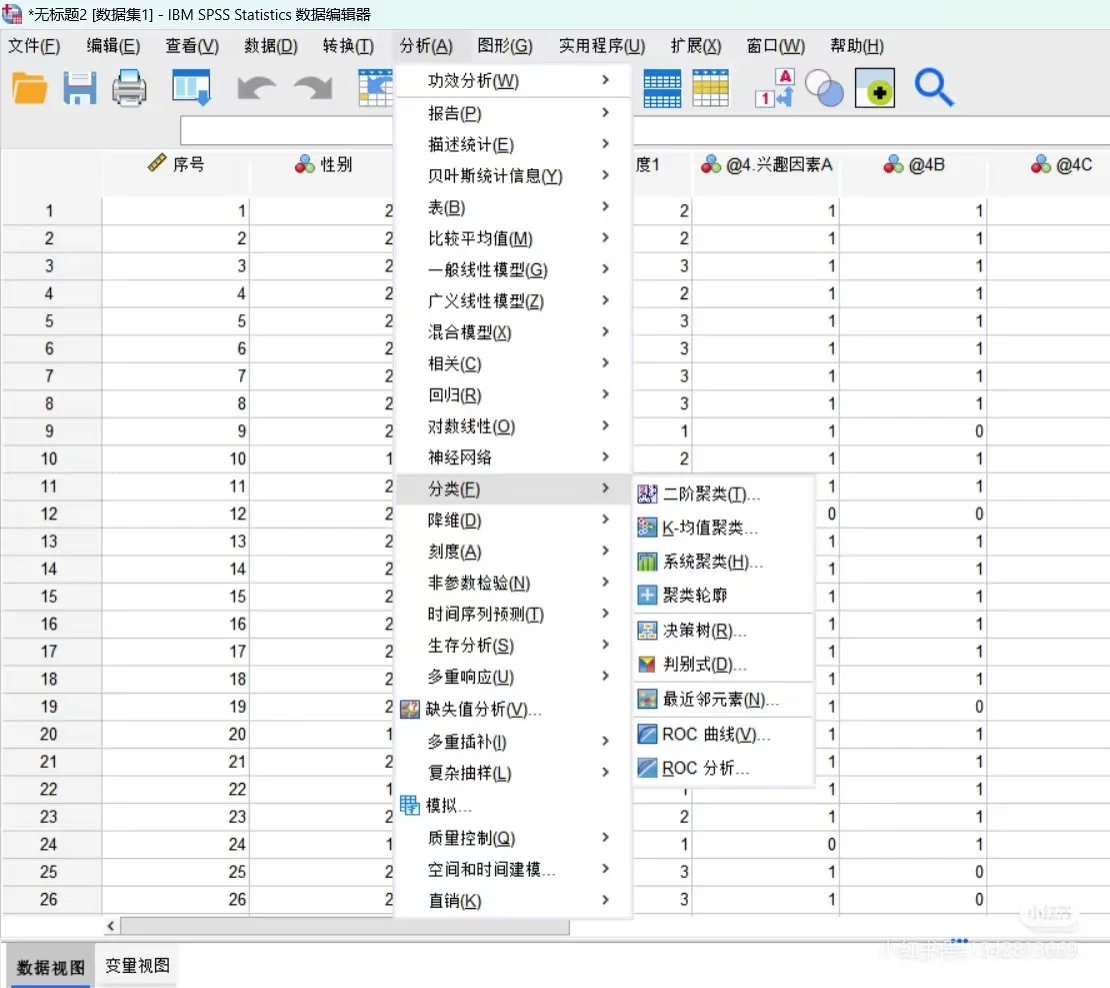The height and width of the screenshot is (988, 1110).
Task: Expand the 时间序列预测(T) submenu
Action: 513,614
